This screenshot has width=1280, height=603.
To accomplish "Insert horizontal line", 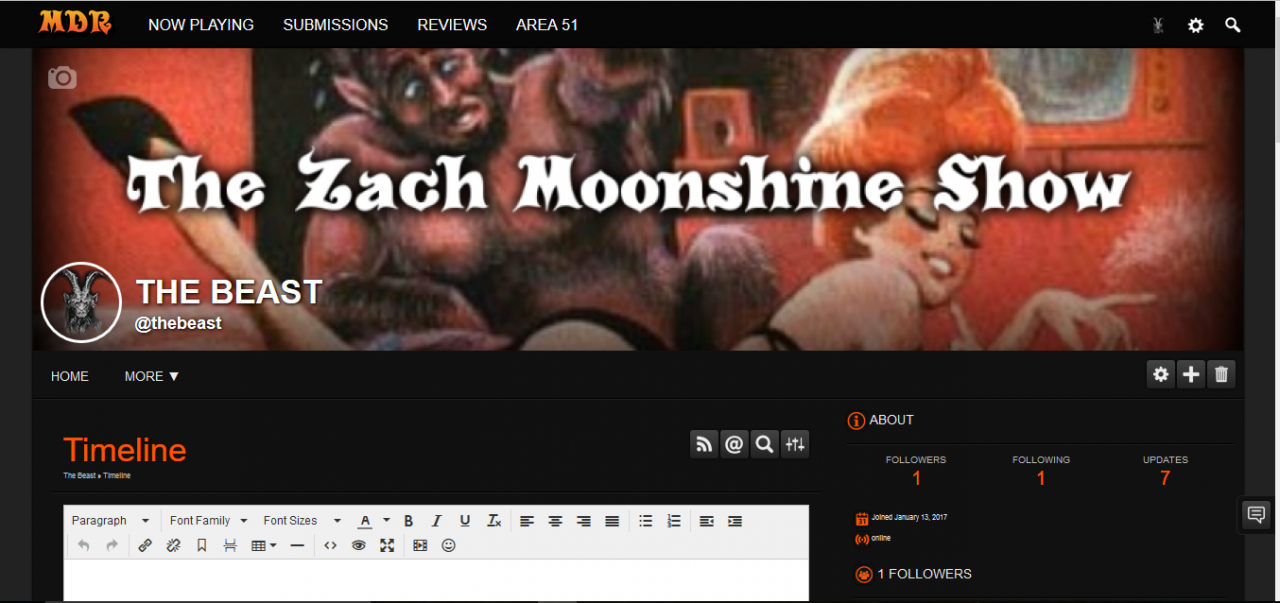I will [297, 546].
